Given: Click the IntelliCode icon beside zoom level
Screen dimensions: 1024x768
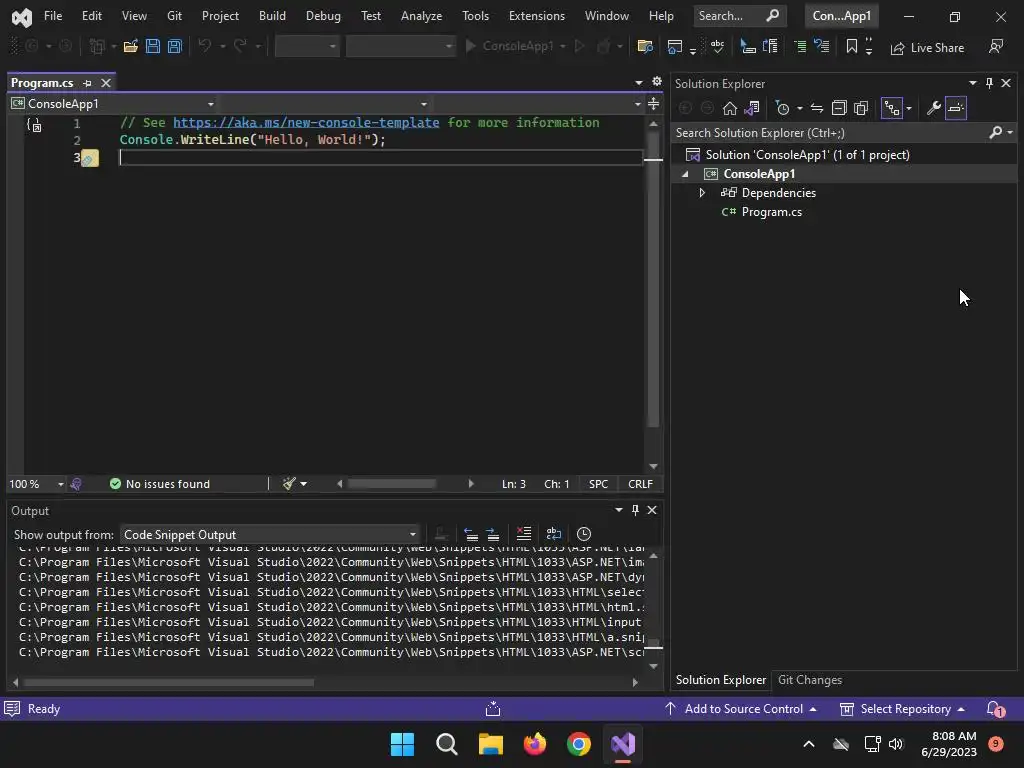Looking at the screenshot, I should [76, 484].
